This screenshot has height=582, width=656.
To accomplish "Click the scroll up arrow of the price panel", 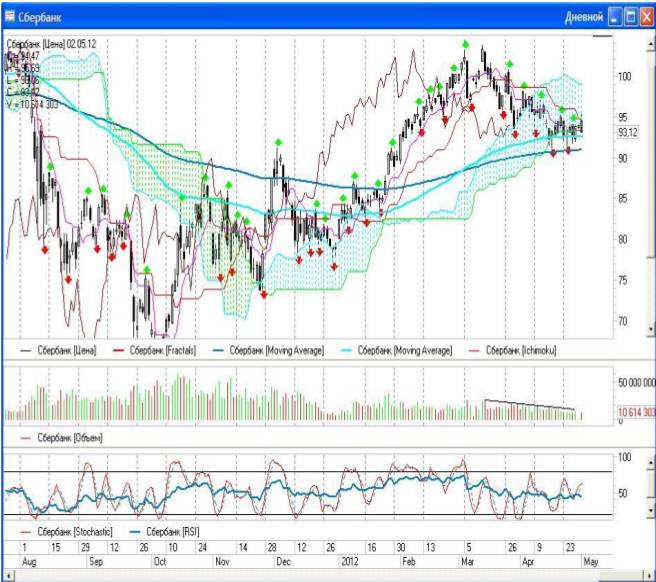I will tap(651, 44).
